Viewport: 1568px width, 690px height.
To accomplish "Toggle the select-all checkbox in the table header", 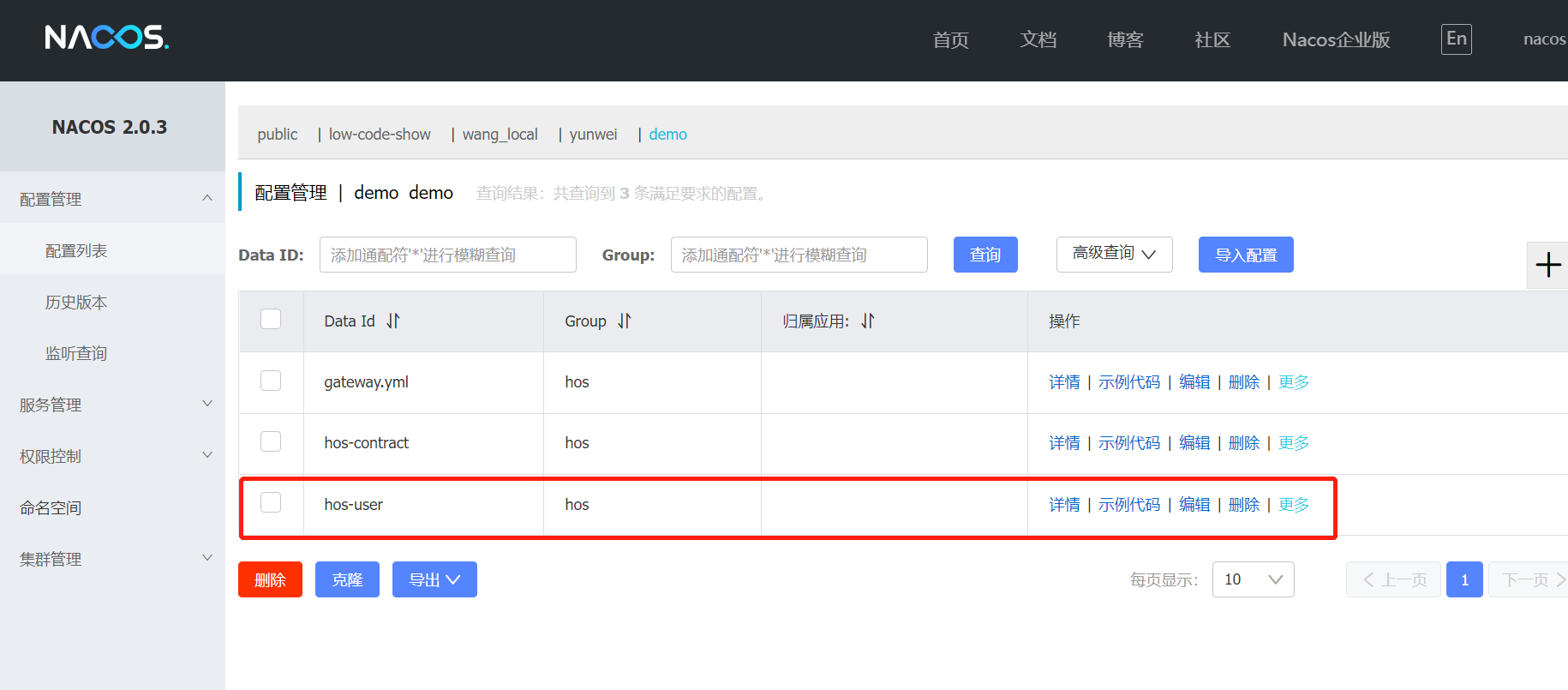I will [x=271, y=319].
